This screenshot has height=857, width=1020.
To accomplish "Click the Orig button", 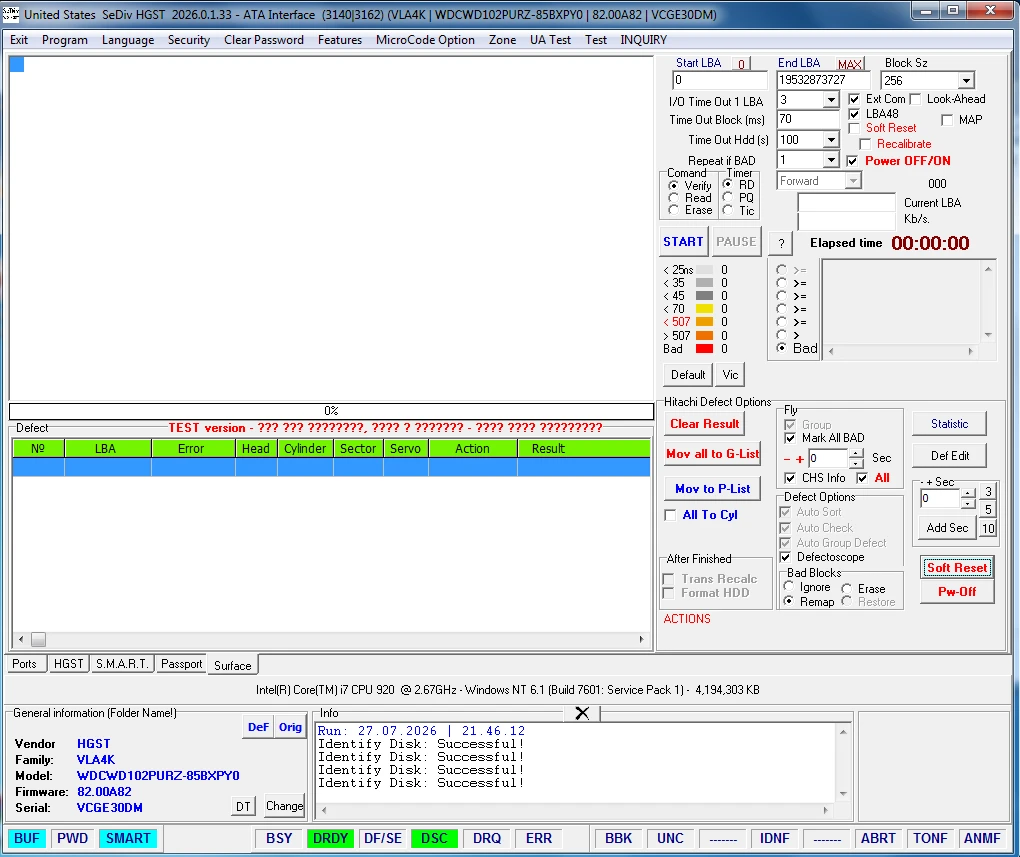I will pyautogui.click(x=290, y=727).
